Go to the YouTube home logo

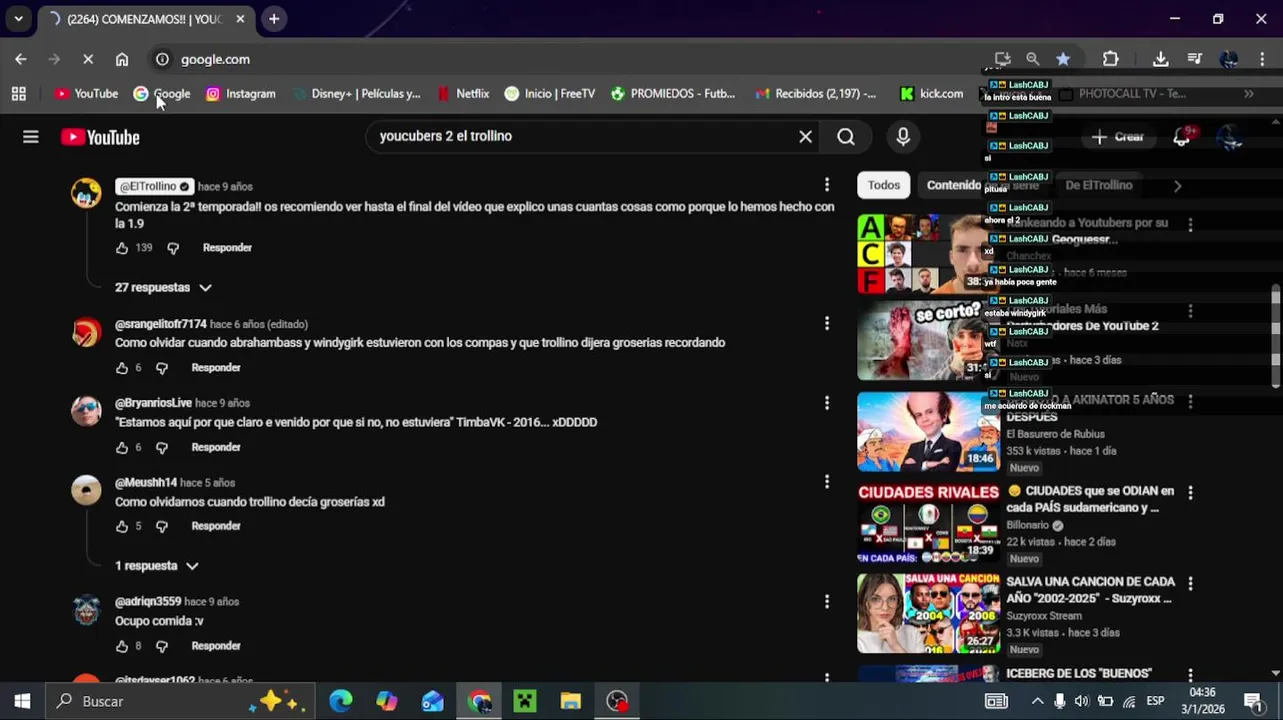coord(100,137)
